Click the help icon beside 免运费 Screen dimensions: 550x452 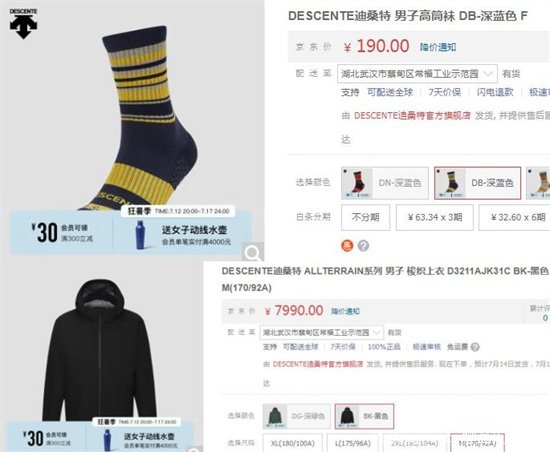475,347
